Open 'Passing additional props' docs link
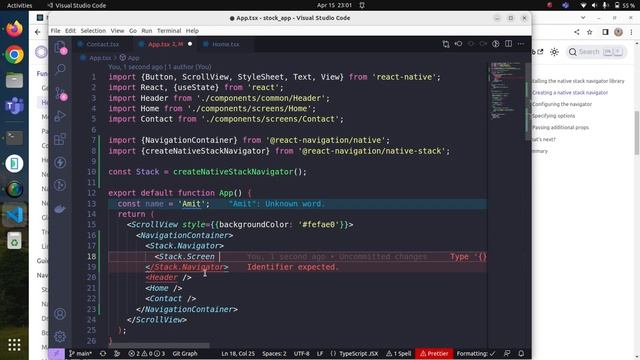 tap(560, 127)
